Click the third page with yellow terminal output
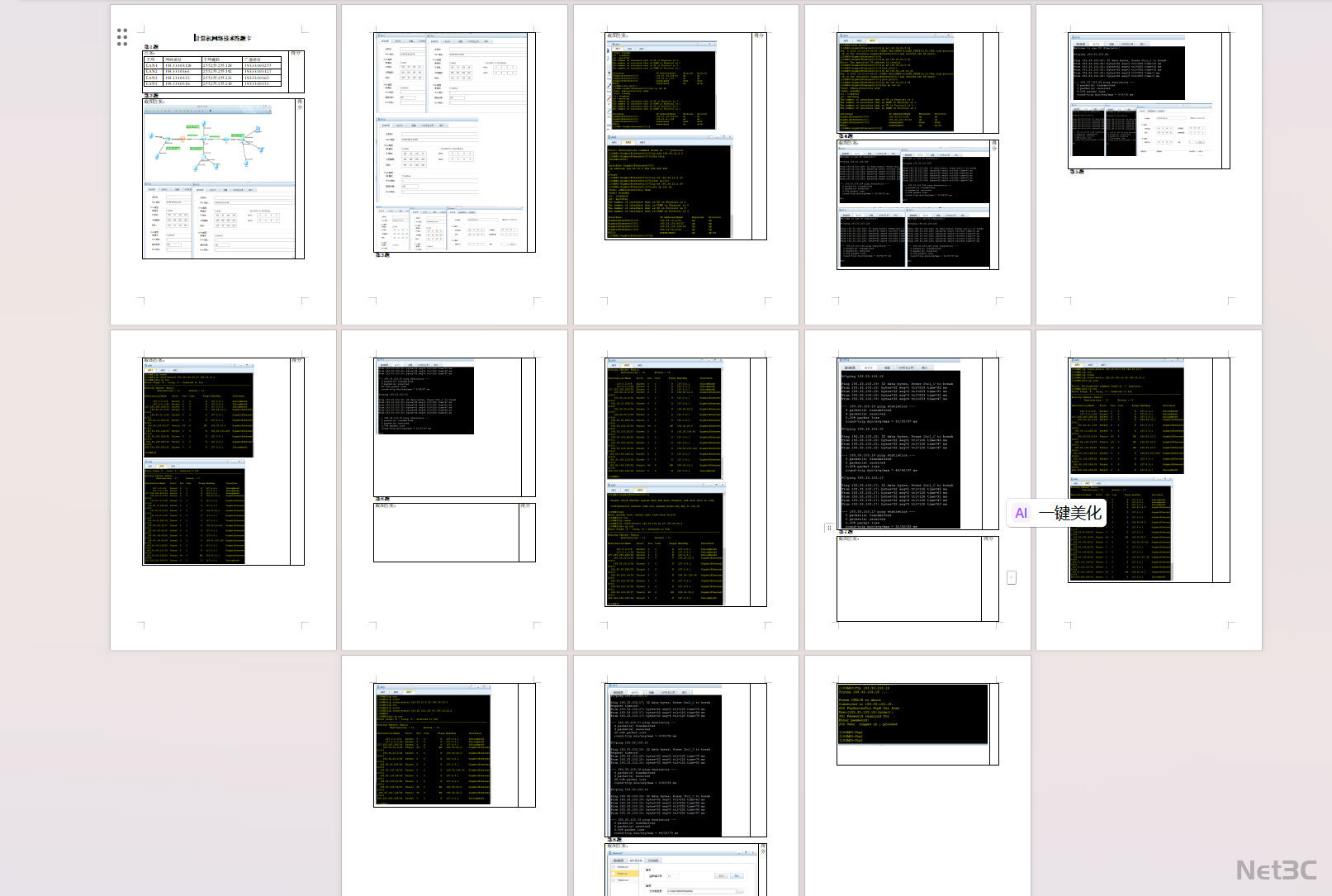 tap(685, 165)
